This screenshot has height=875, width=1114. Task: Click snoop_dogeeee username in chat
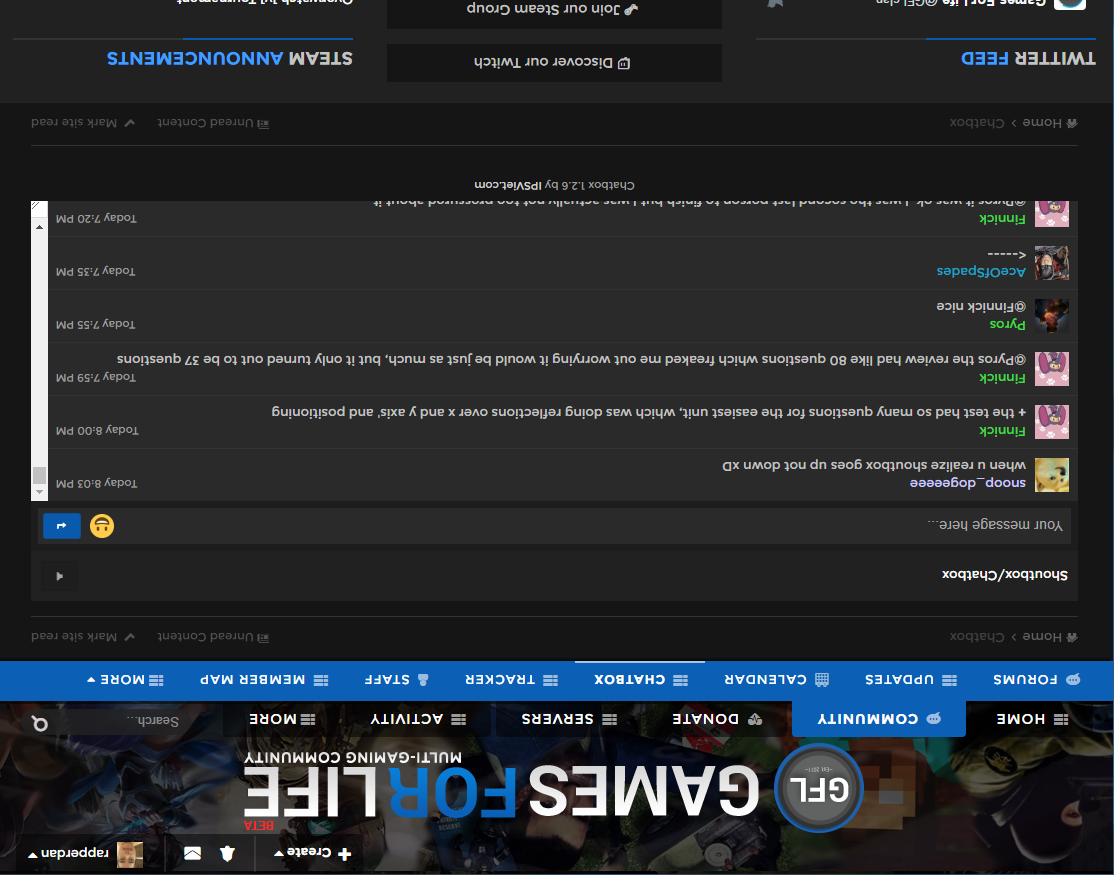pos(968,482)
